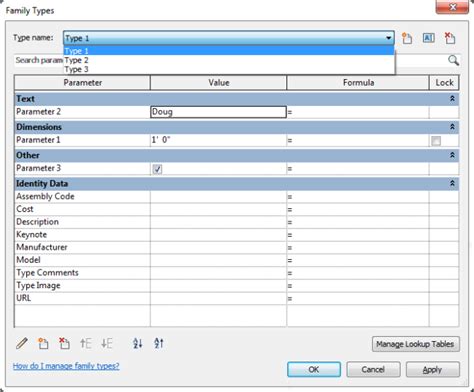The width and height of the screenshot is (474, 392).
Task: Click the New Parameter icon at bottom
Action: pyautogui.click(x=43, y=343)
